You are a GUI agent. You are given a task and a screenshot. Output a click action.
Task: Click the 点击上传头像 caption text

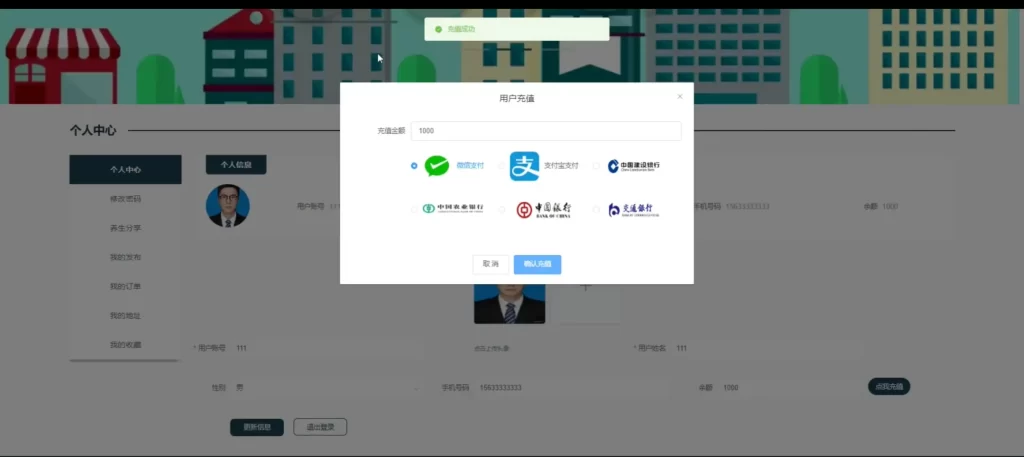(x=491, y=349)
